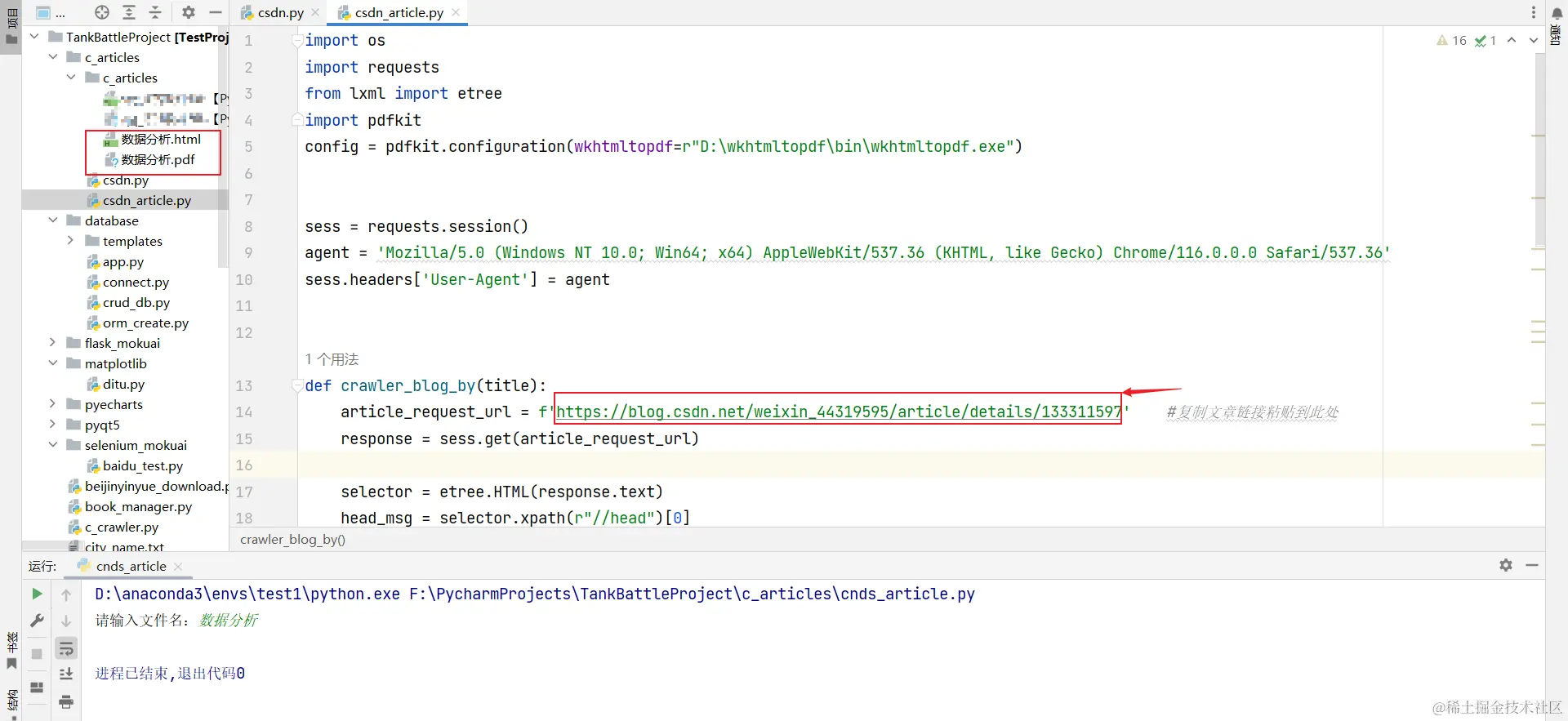Collapse all nodes in project tree

(155, 12)
